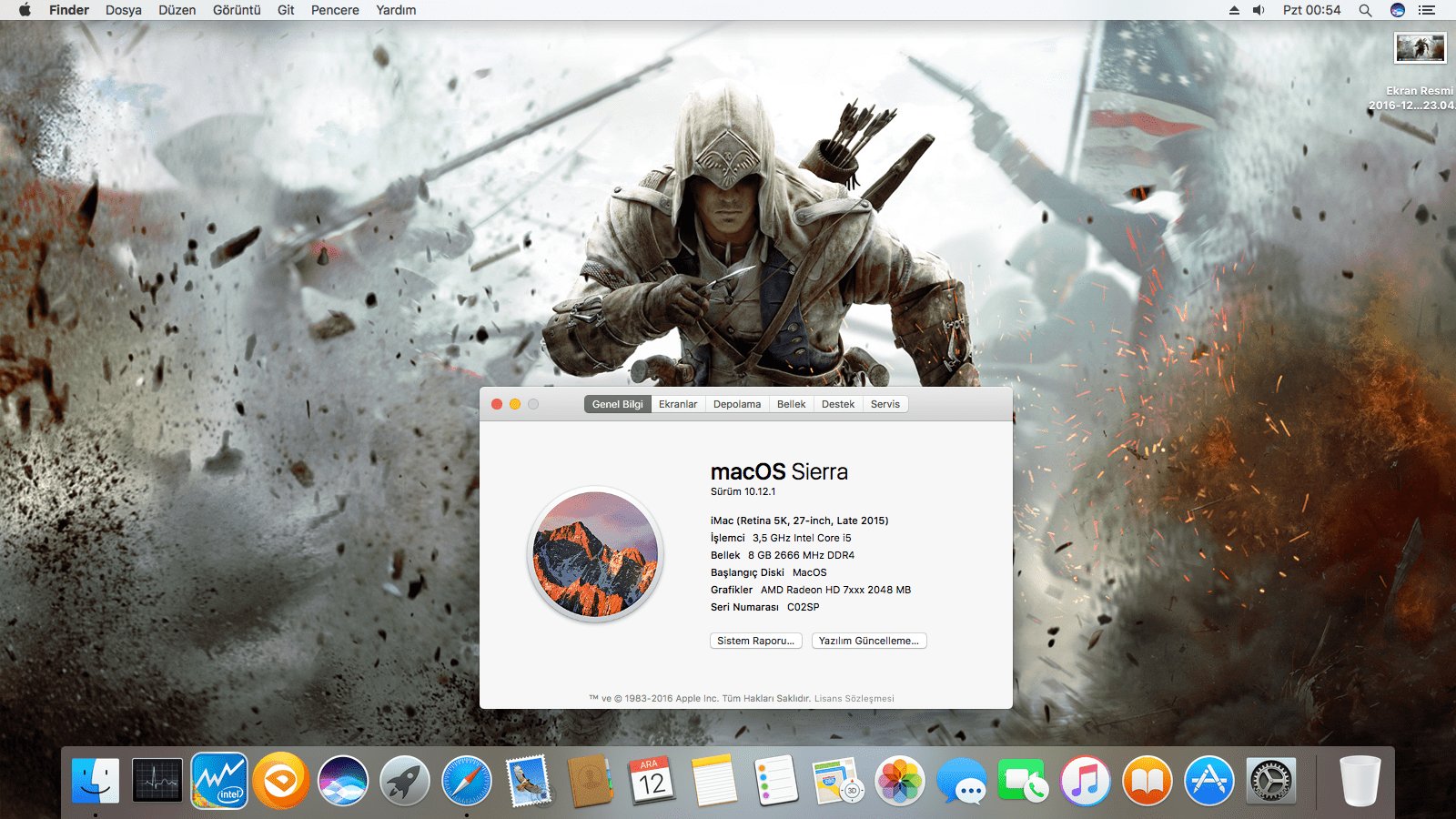Launch Photos from the Dock
Viewport: 1456px width, 819px height.
900,781
